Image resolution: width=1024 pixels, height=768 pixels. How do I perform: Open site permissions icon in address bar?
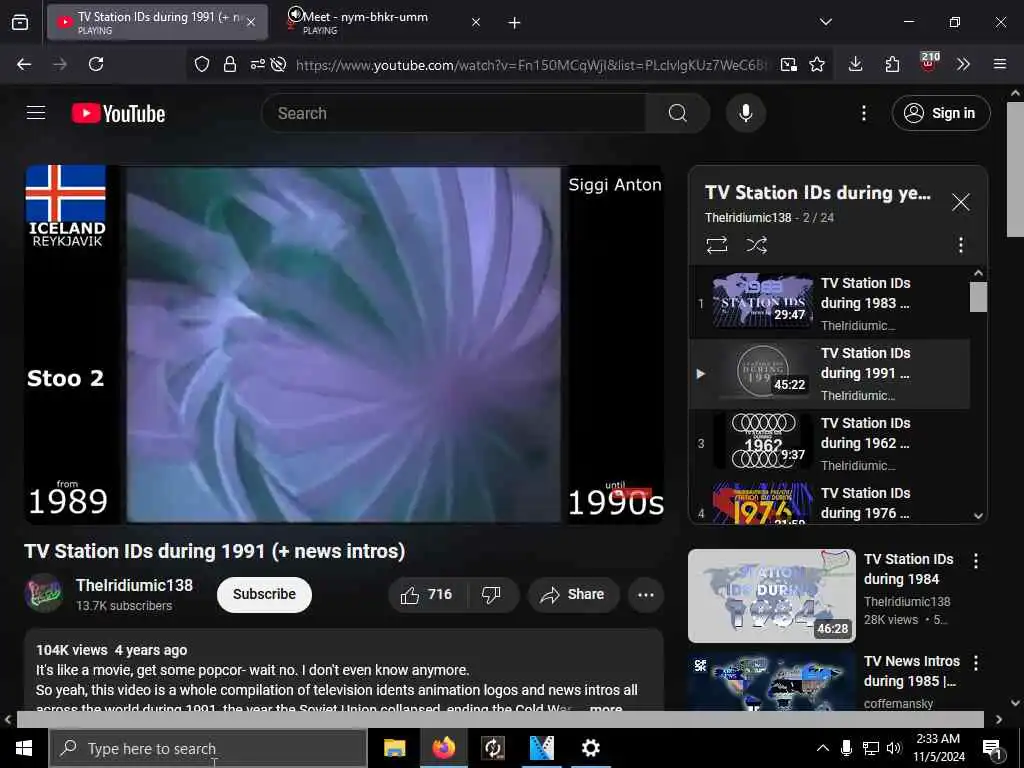(x=257, y=64)
